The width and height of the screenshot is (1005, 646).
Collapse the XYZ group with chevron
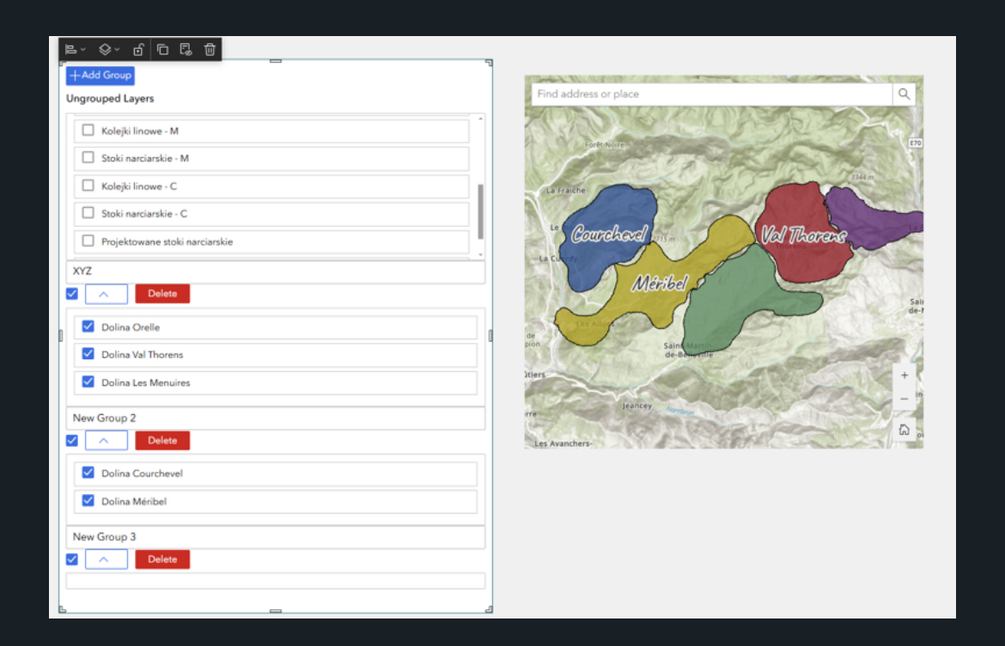(x=106, y=294)
